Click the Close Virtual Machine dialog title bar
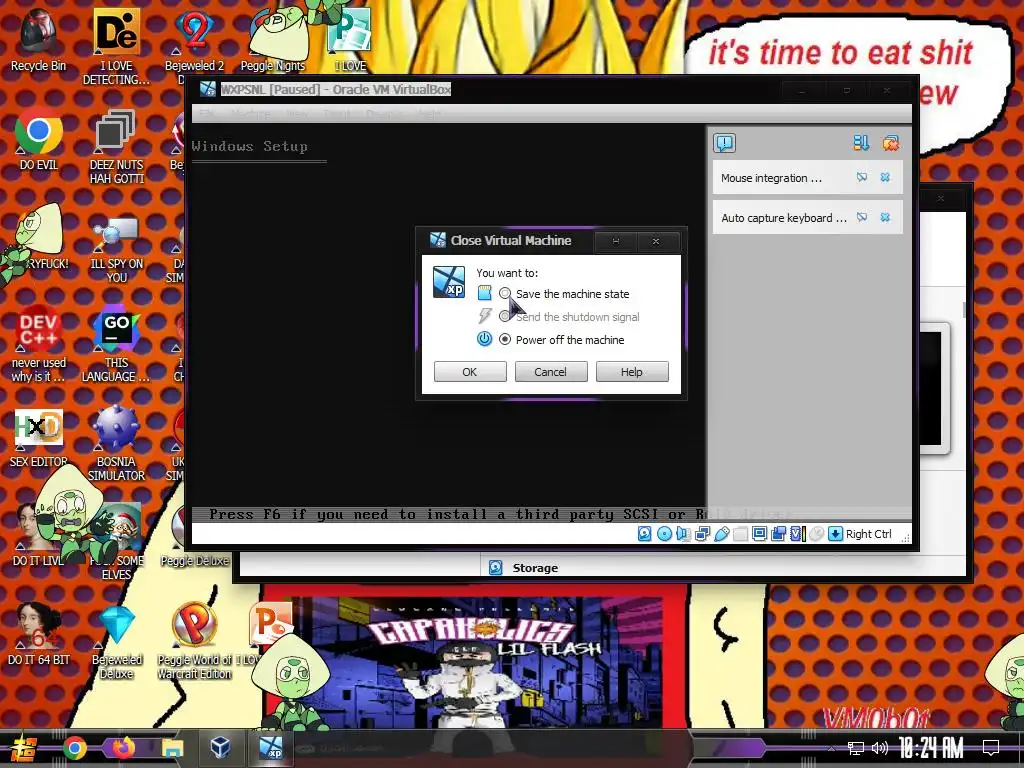The image size is (1024, 768). pyautogui.click(x=509, y=240)
